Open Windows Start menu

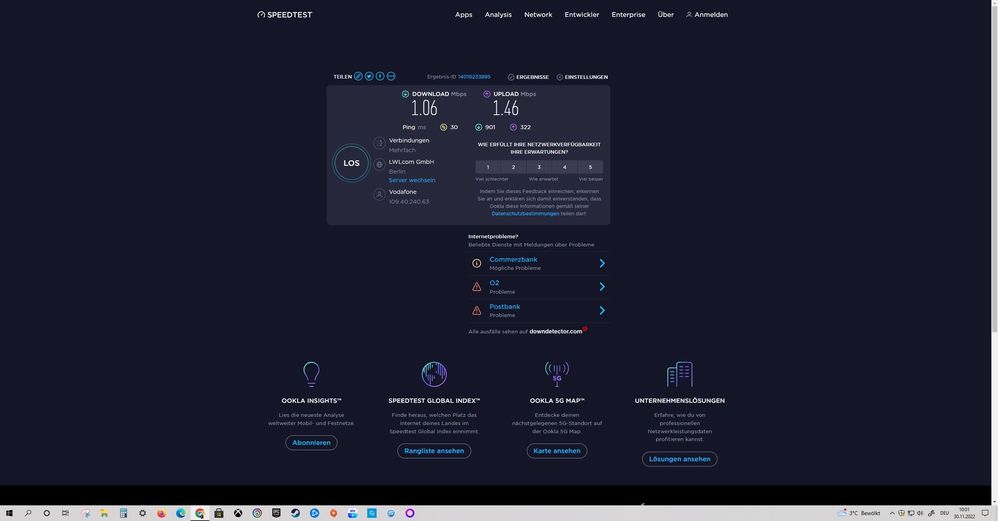tap(9, 513)
